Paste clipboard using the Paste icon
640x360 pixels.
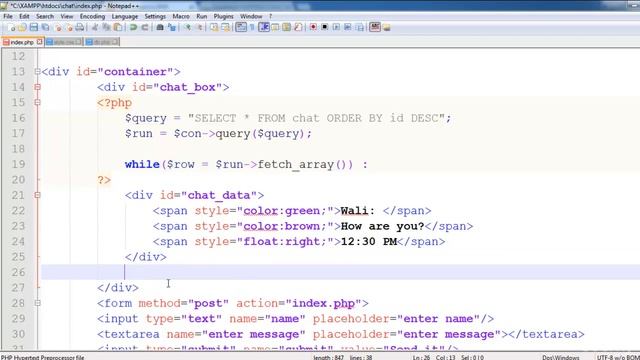(118, 27)
